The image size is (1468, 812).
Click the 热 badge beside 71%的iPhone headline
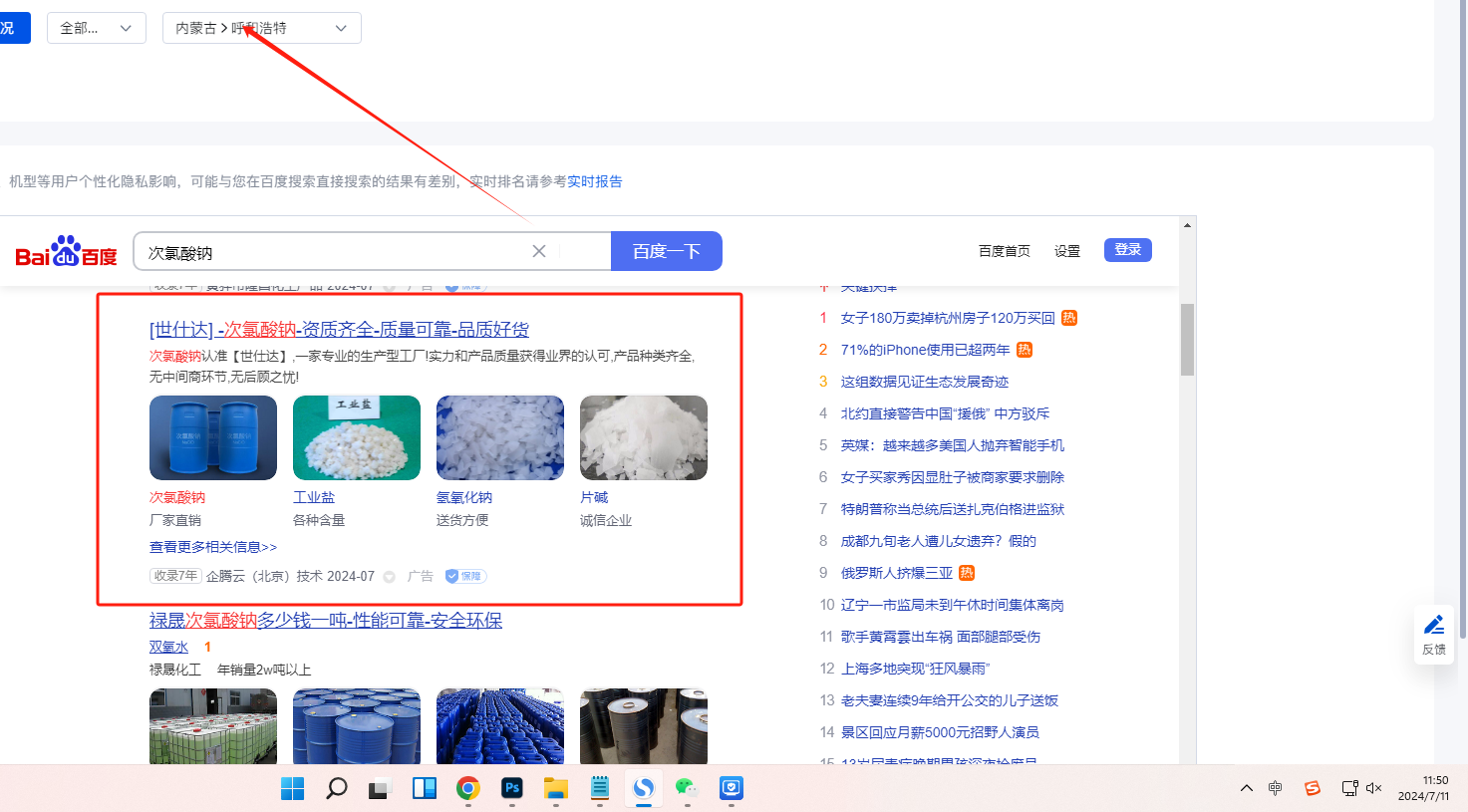1025,350
